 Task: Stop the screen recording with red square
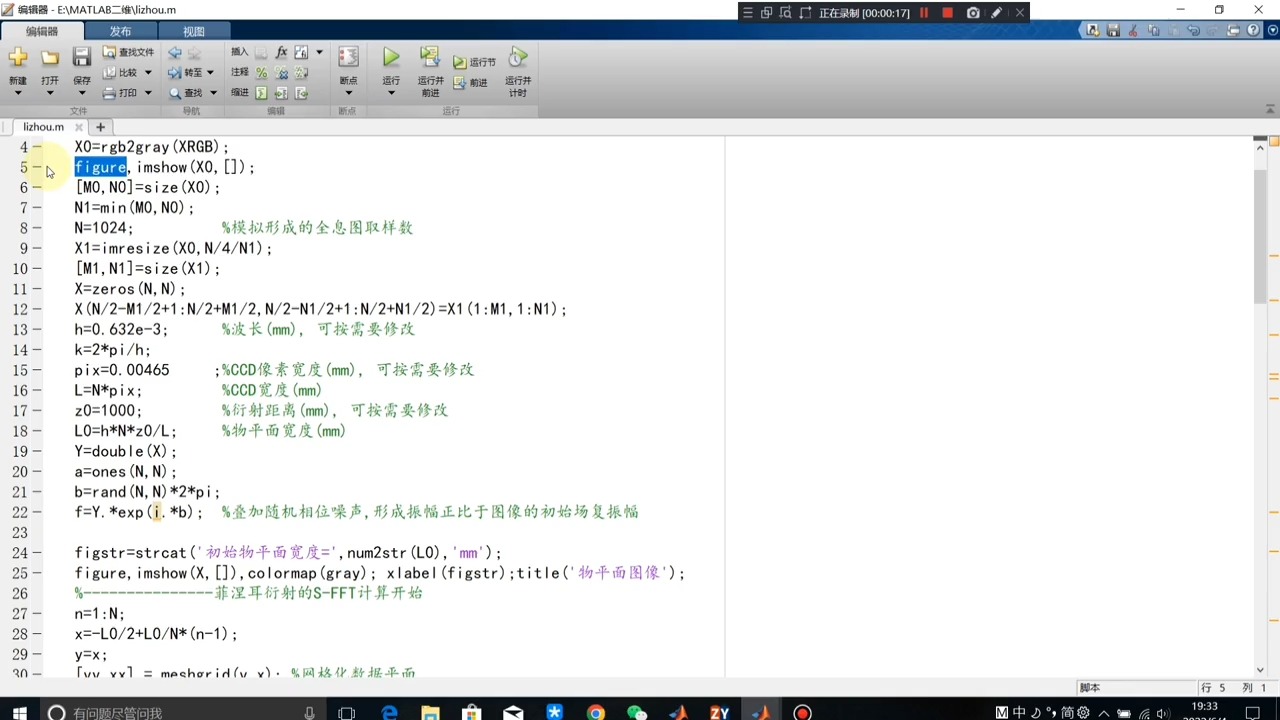point(948,13)
